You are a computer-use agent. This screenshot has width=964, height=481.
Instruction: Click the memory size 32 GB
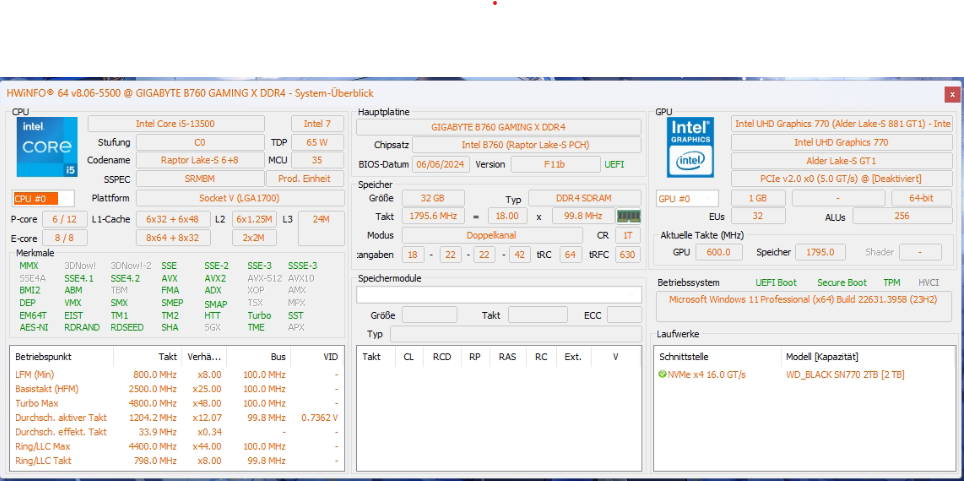coord(433,198)
